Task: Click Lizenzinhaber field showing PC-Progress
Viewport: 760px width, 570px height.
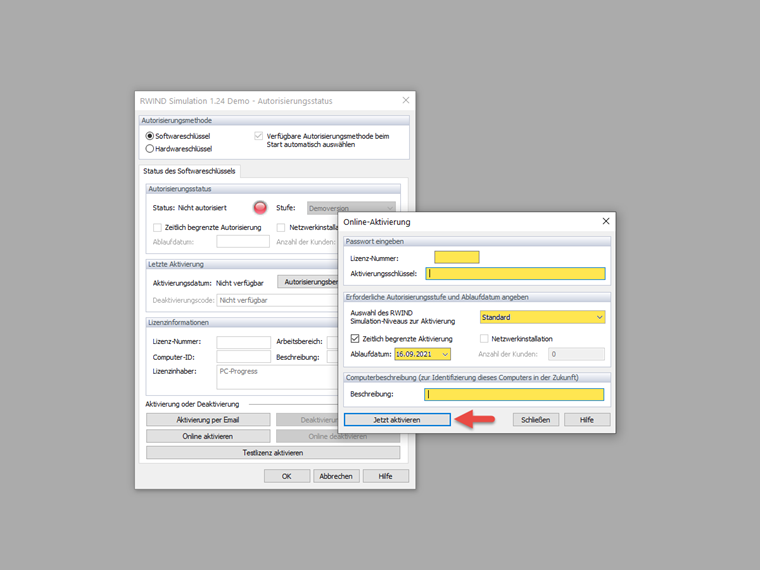Action: pyautogui.click(x=277, y=377)
